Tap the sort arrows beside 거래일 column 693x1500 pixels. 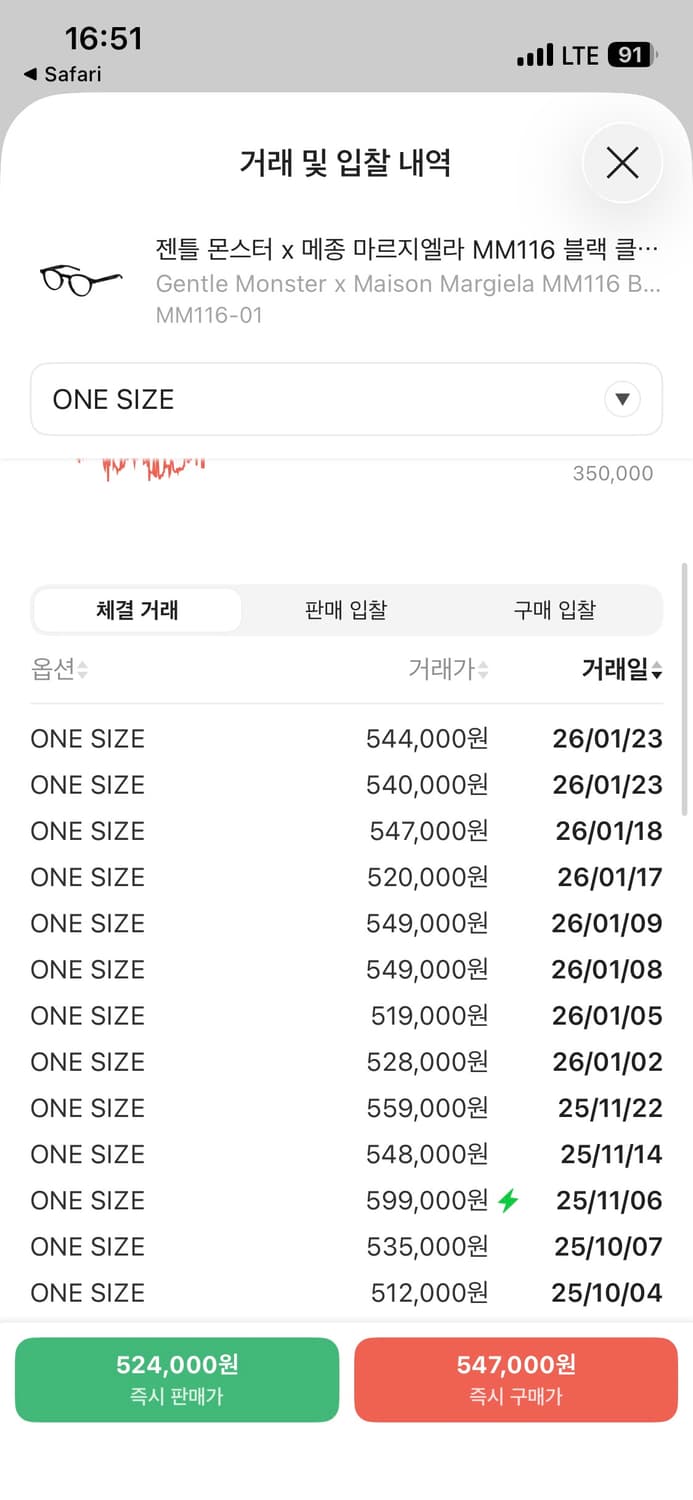point(659,671)
